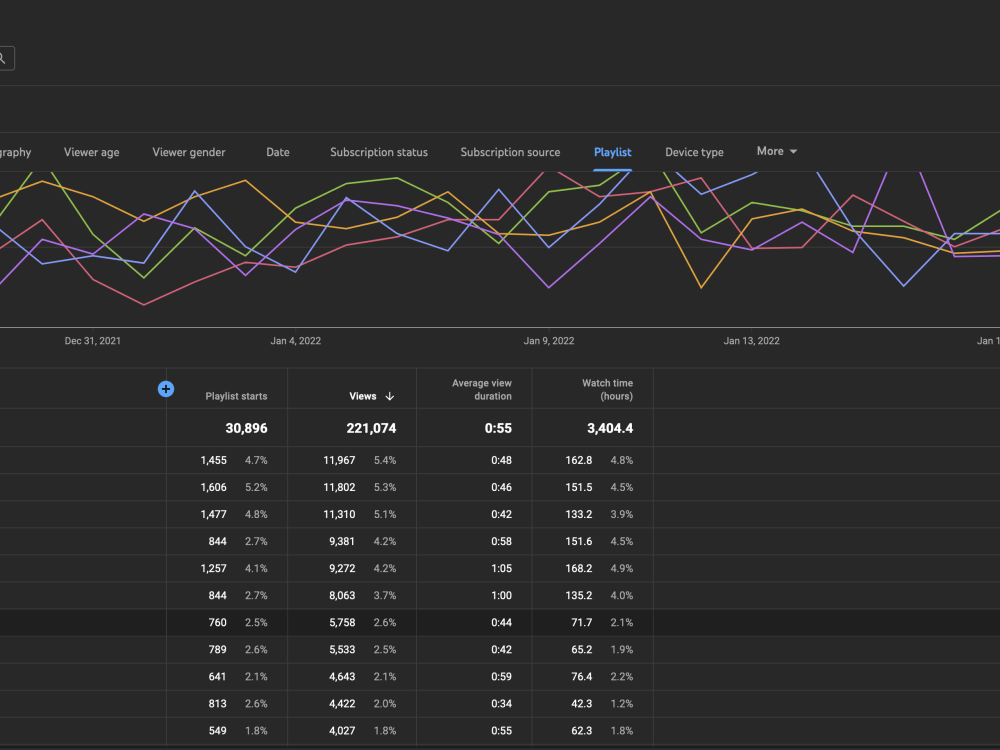Switch to the Viewer age tab

(x=91, y=152)
